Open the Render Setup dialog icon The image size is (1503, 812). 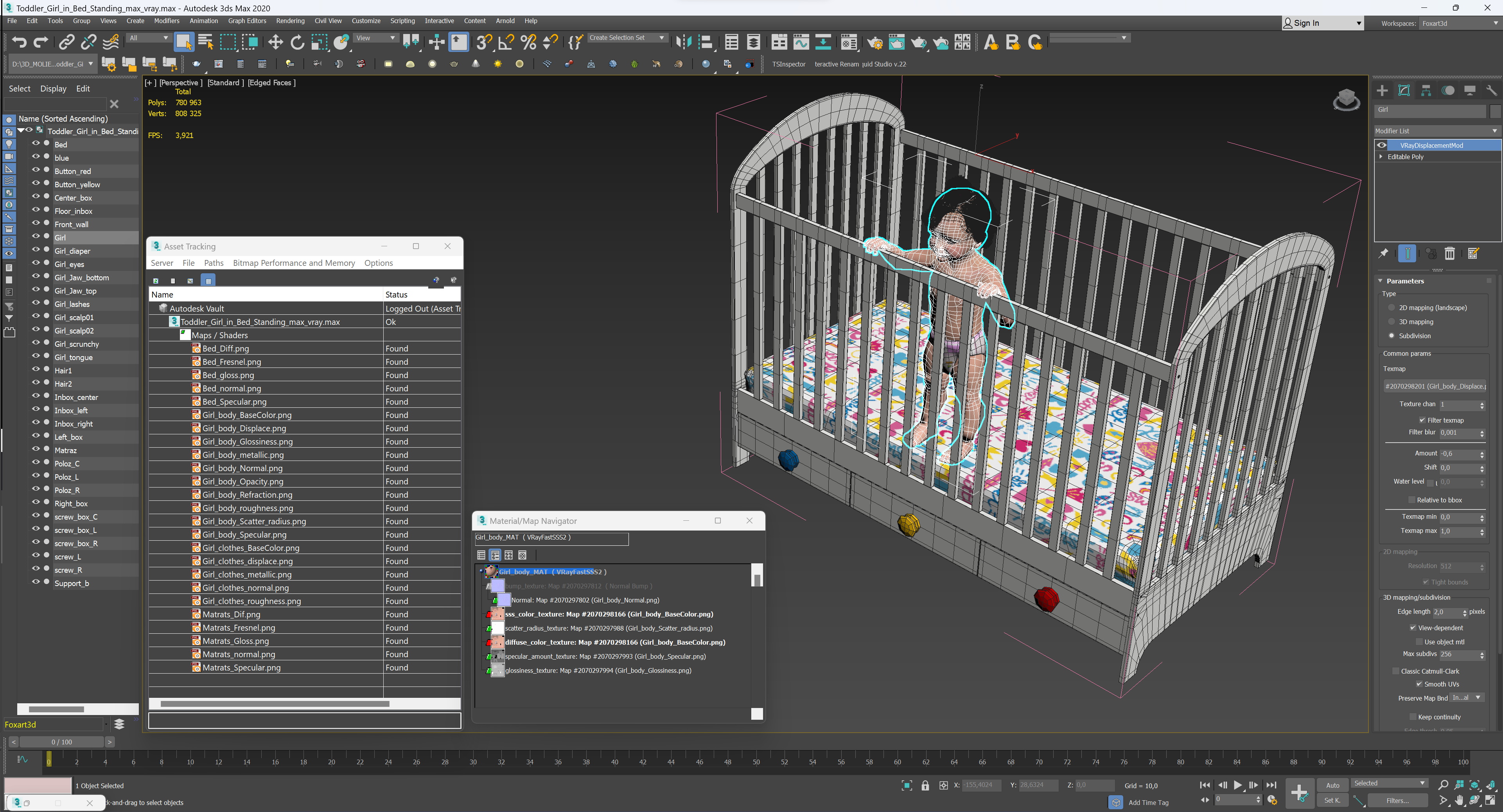875,42
